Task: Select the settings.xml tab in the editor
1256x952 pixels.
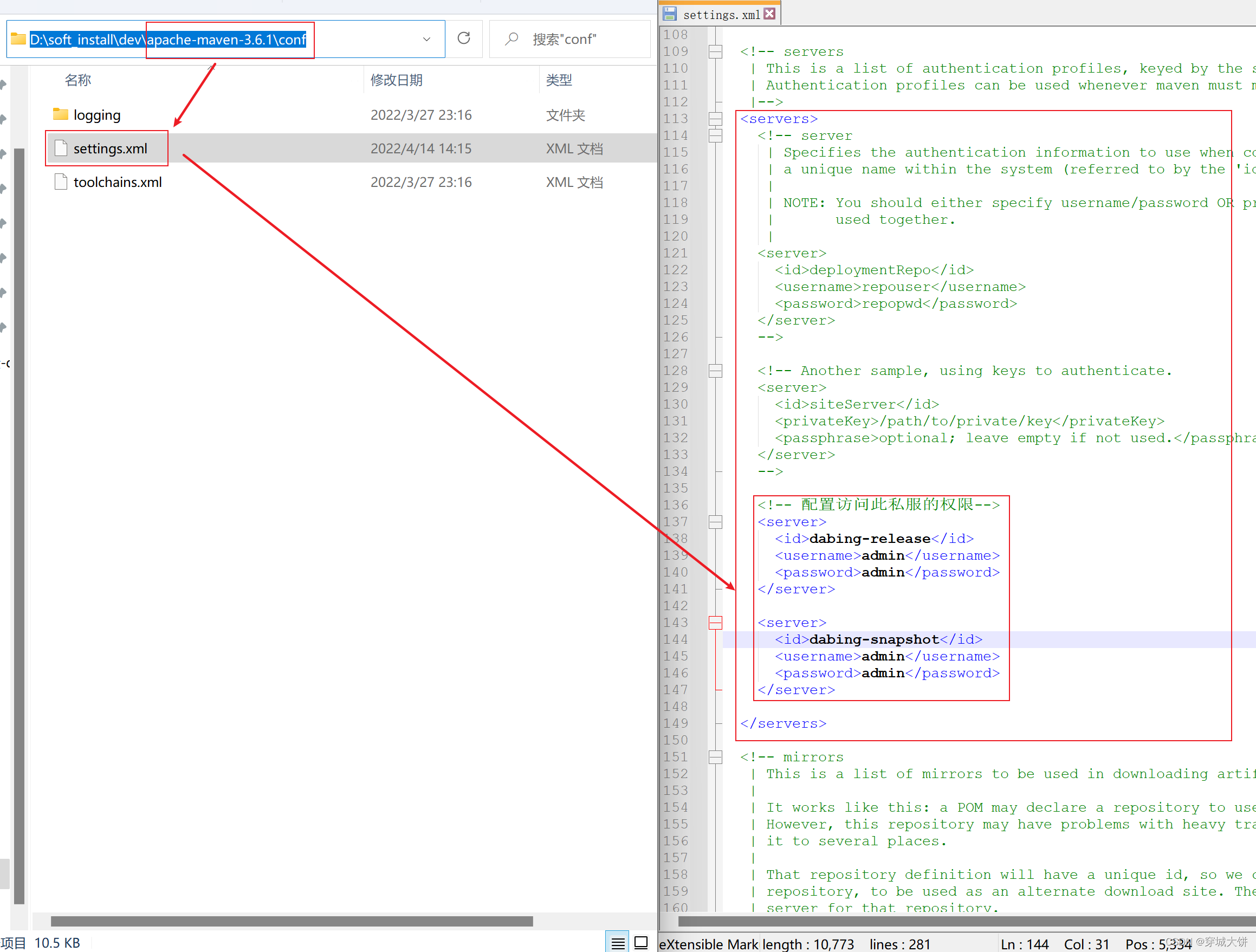Action: 721,14
